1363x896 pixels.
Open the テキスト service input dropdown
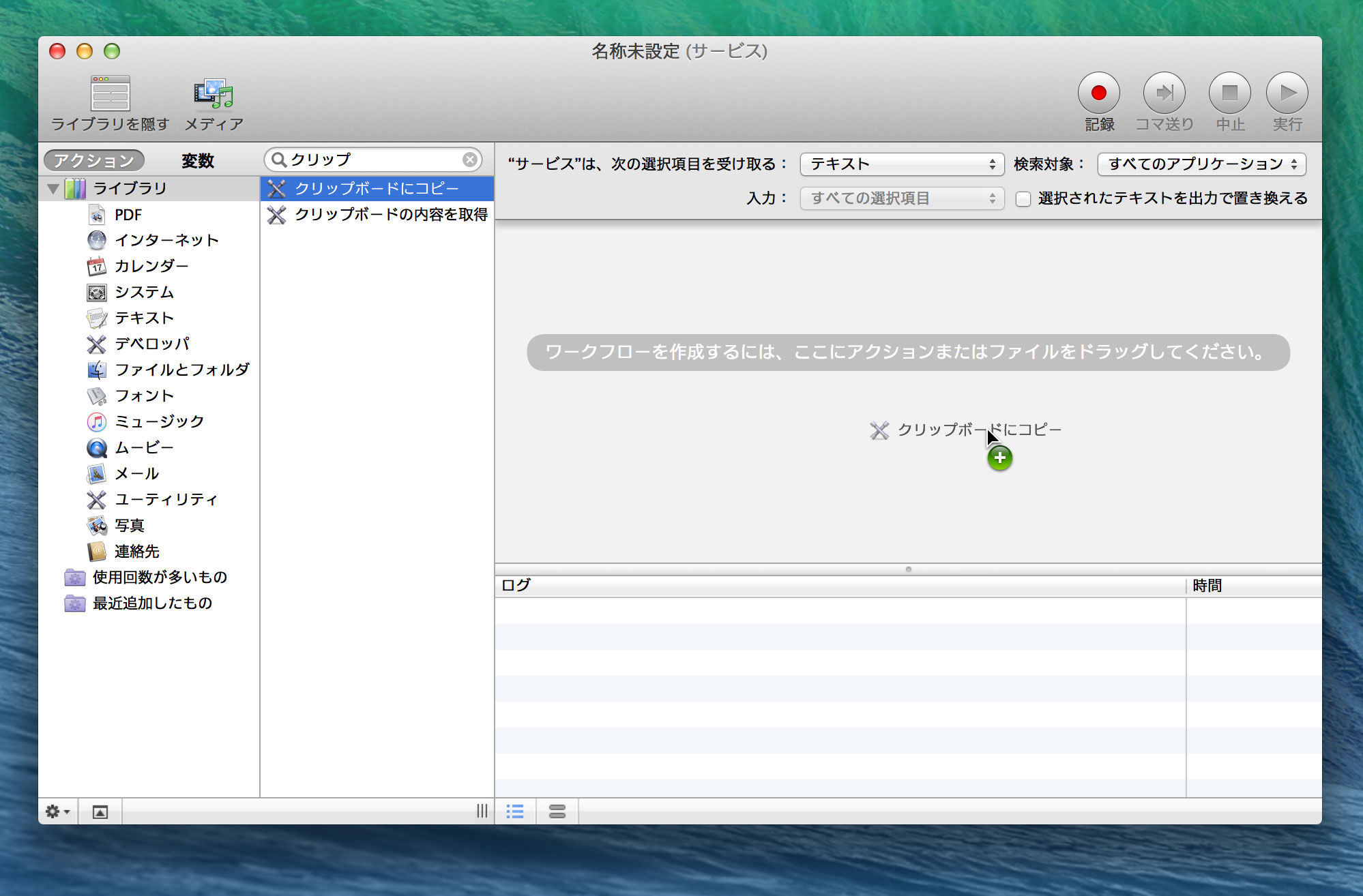[902, 164]
